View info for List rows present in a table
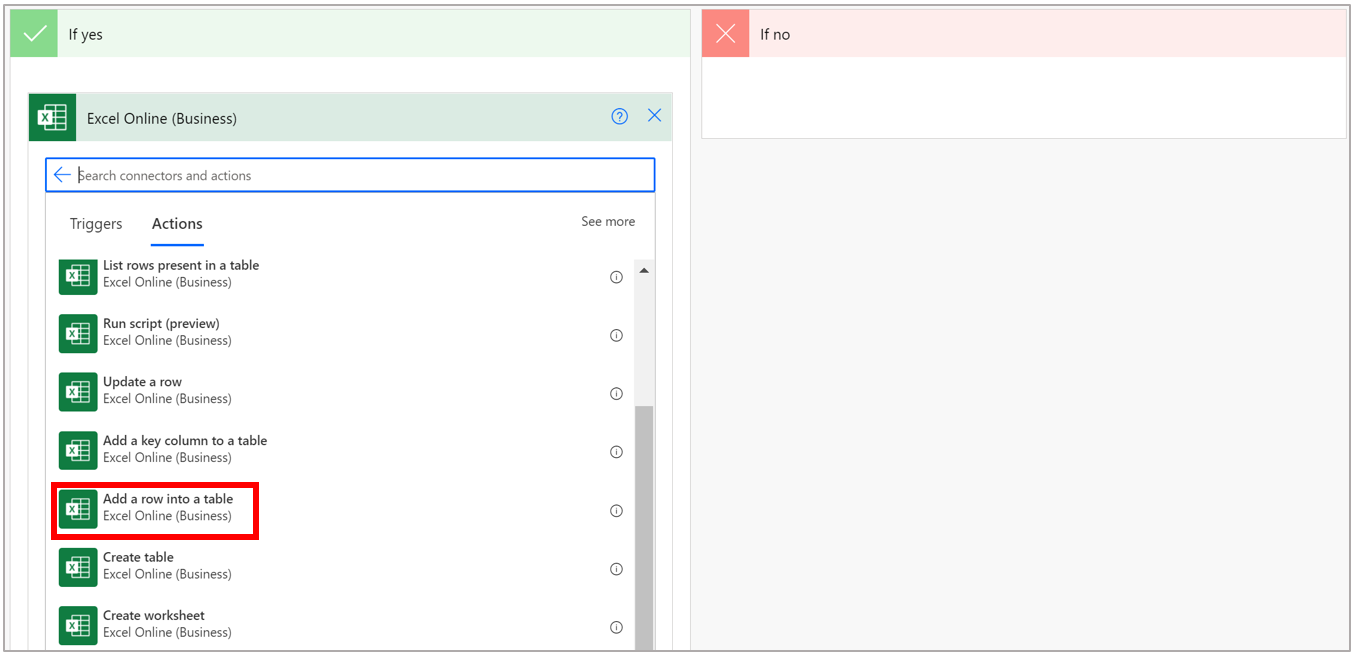The image size is (1356, 658). [616, 277]
